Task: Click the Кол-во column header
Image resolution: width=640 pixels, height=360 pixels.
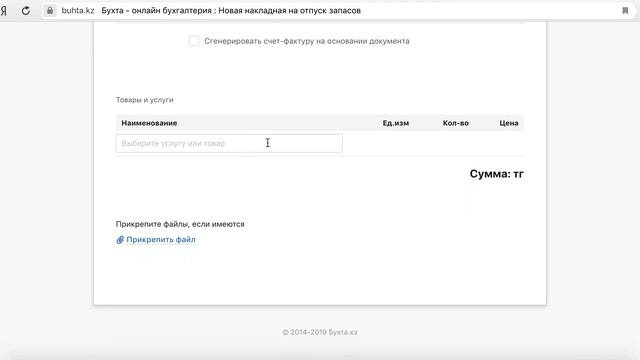Action: pyautogui.click(x=456, y=123)
